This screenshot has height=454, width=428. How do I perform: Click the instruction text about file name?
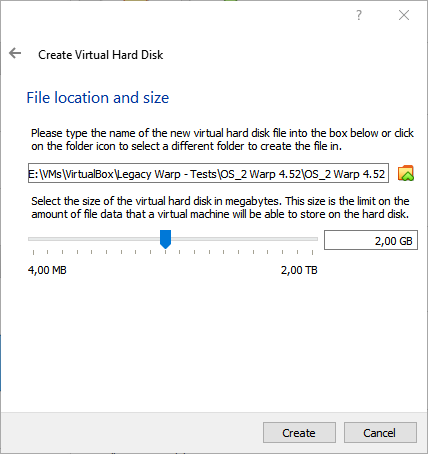[222, 140]
